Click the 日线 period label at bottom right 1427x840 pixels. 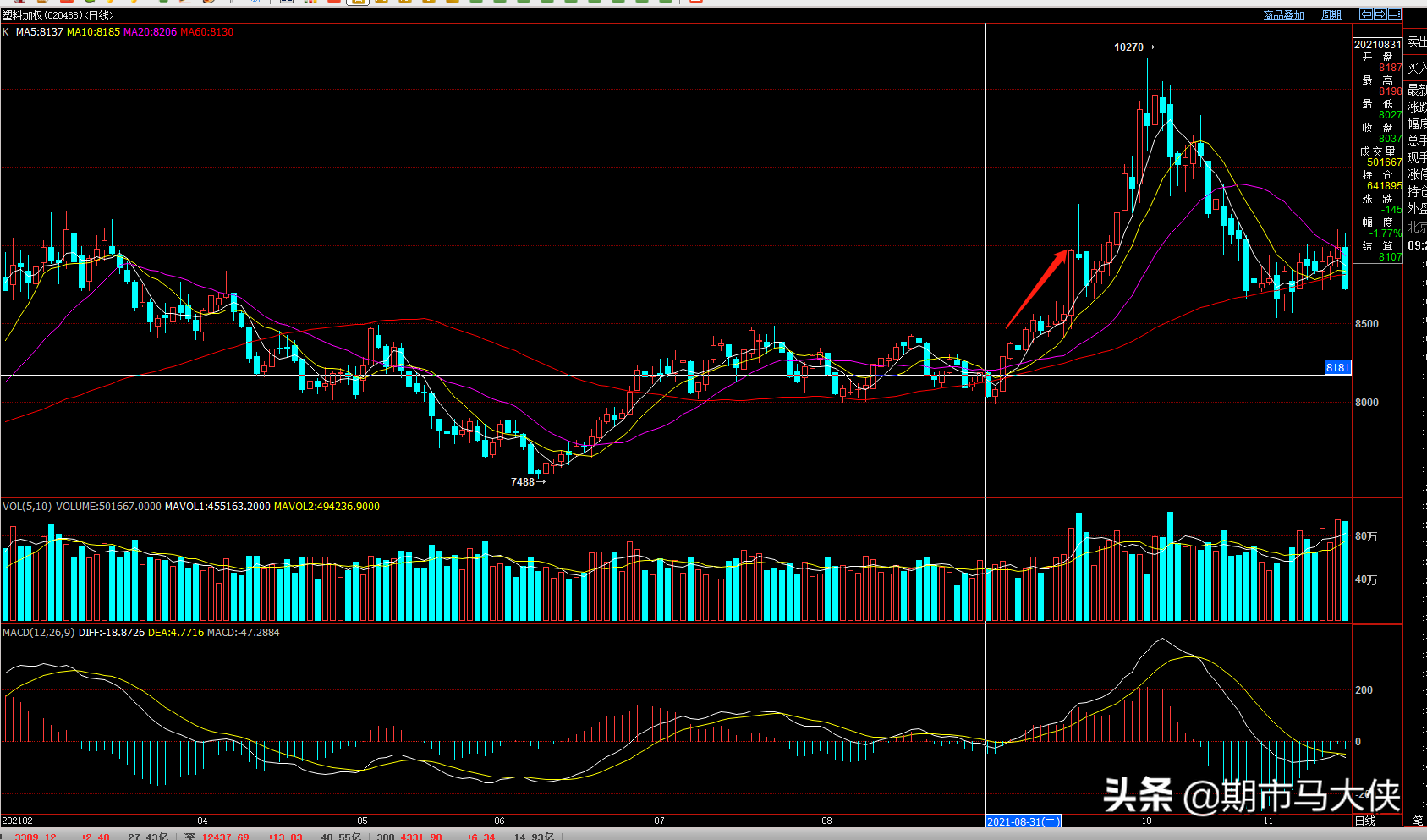(1365, 821)
